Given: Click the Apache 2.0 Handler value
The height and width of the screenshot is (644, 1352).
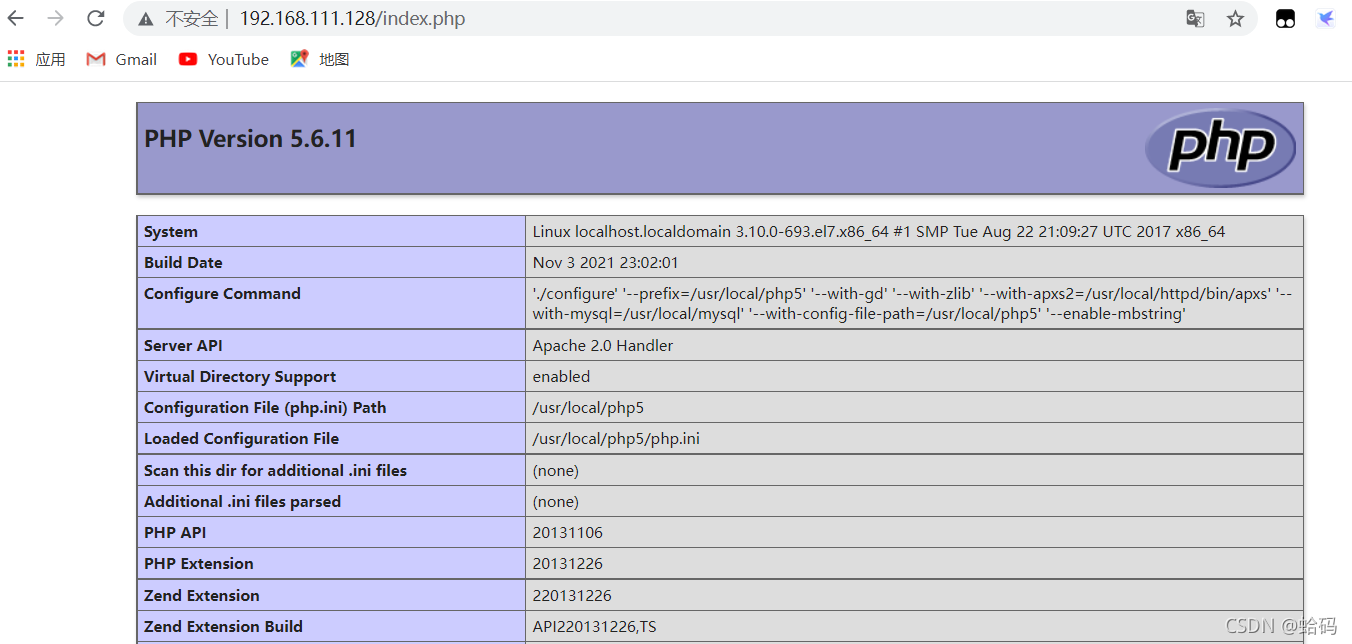Looking at the screenshot, I should click(603, 346).
